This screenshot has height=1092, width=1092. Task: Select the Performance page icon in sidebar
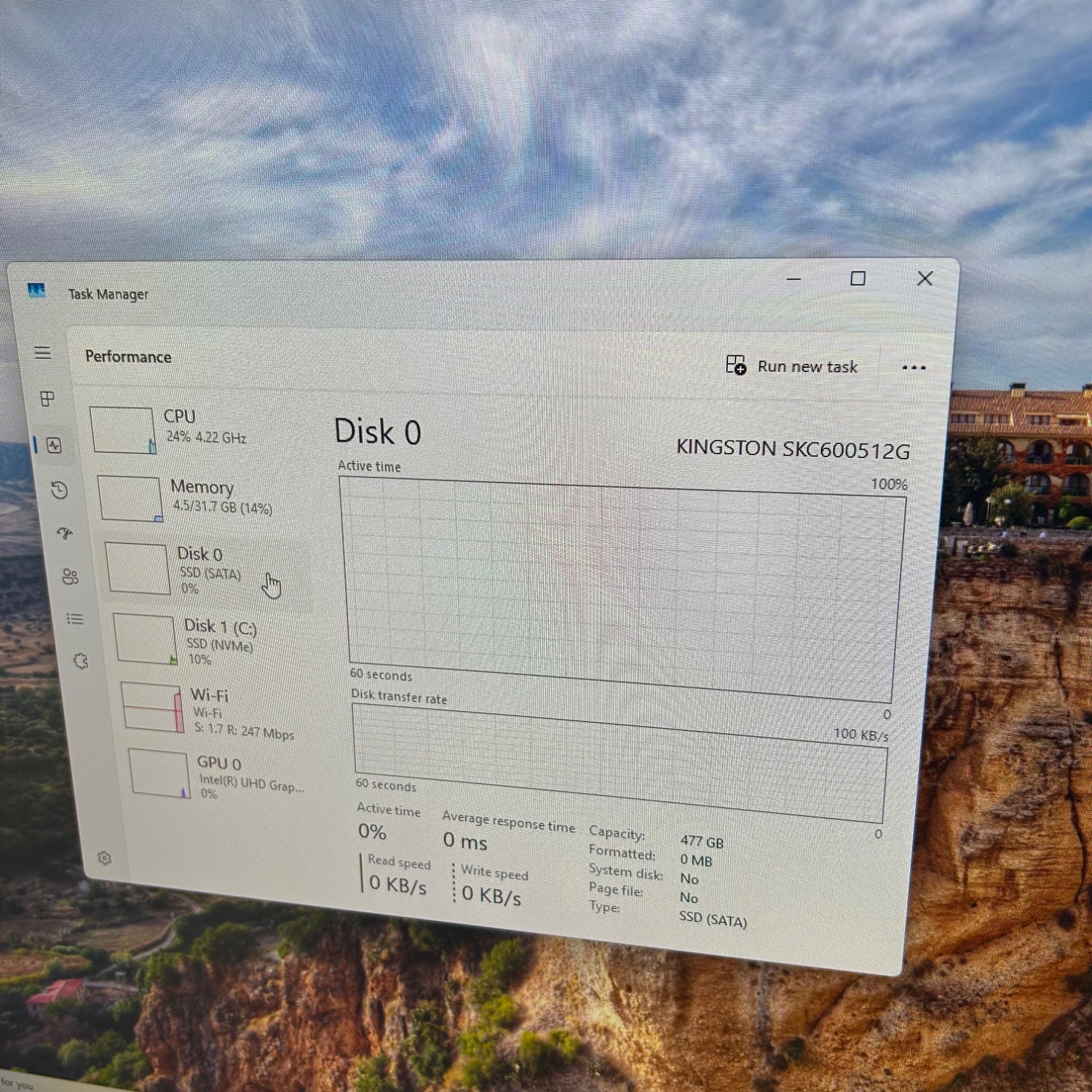(x=54, y=445)
